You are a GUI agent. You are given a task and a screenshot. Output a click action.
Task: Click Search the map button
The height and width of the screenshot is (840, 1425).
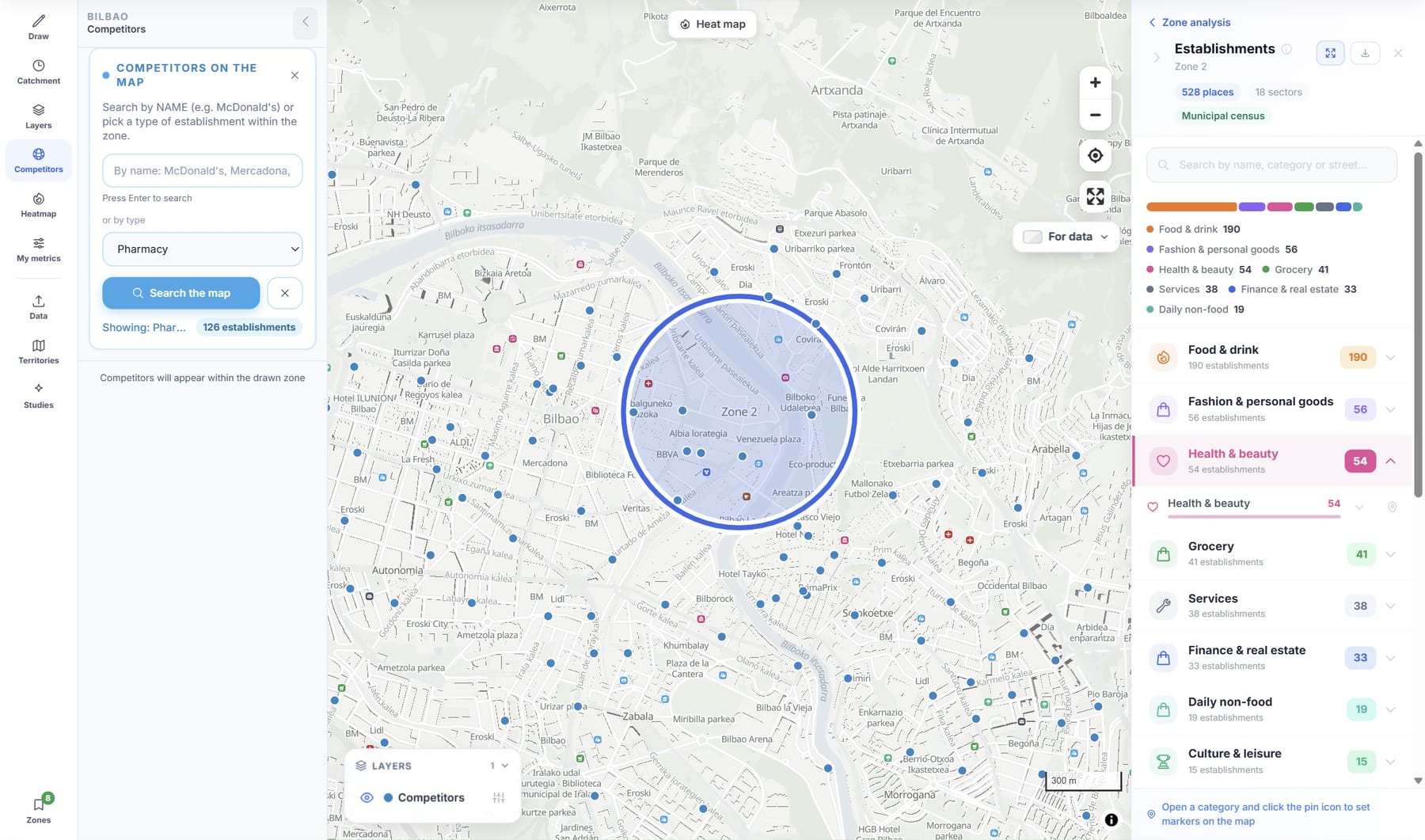tap(180, 293)
